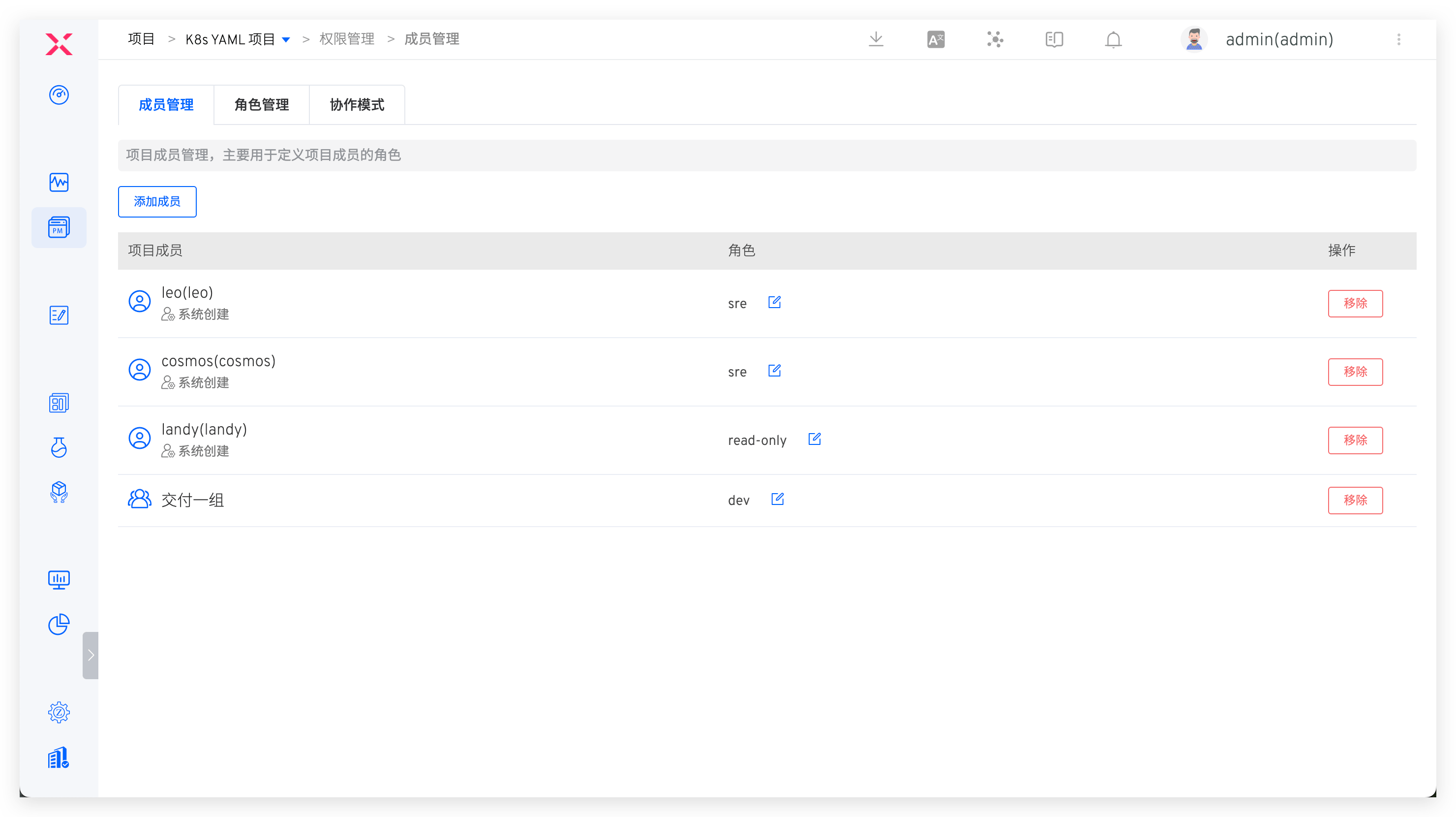Open the gear settings icon in sidebar

tap(59, 712)
